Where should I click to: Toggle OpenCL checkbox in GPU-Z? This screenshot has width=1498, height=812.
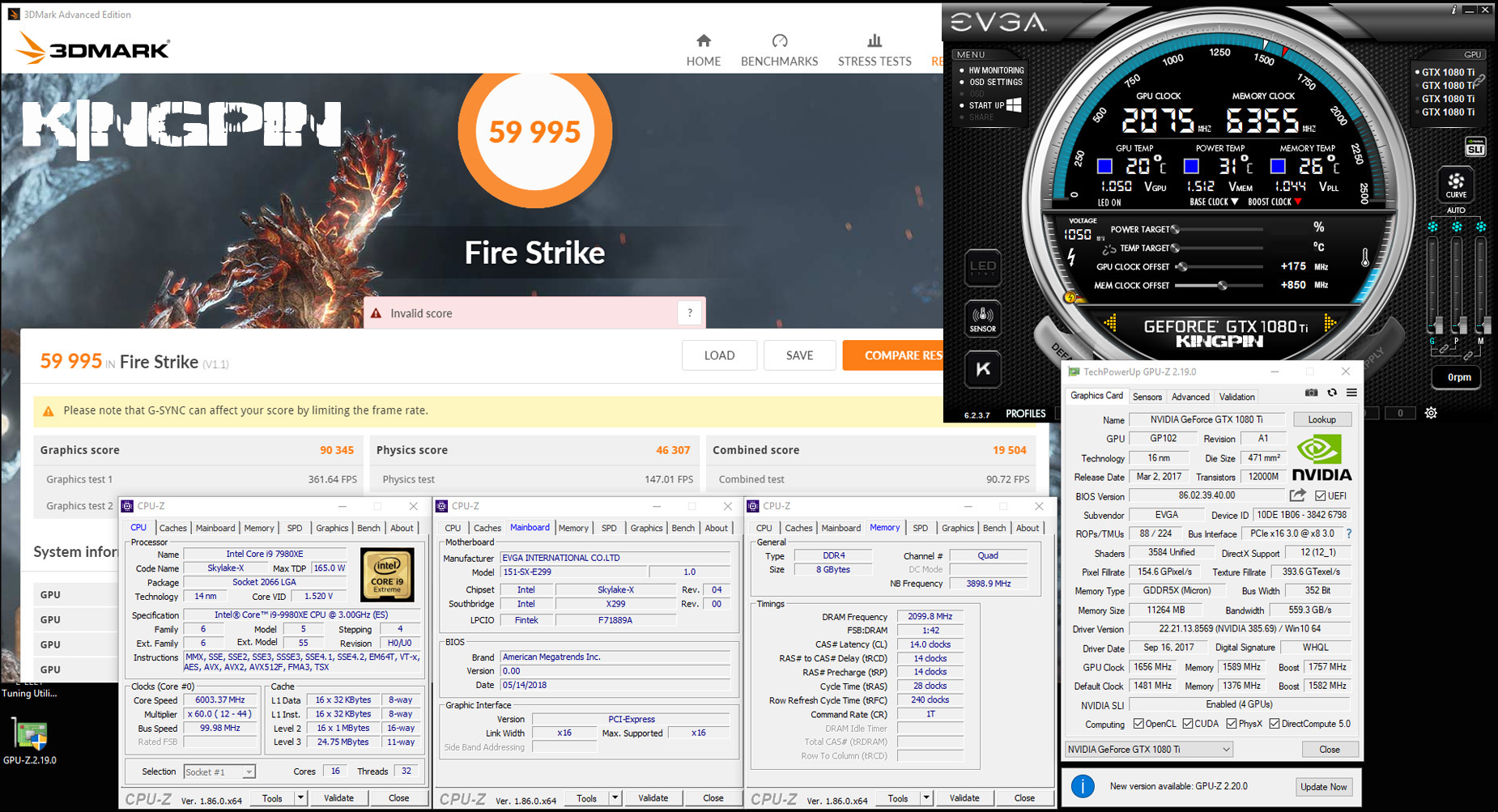[1138, 724]
